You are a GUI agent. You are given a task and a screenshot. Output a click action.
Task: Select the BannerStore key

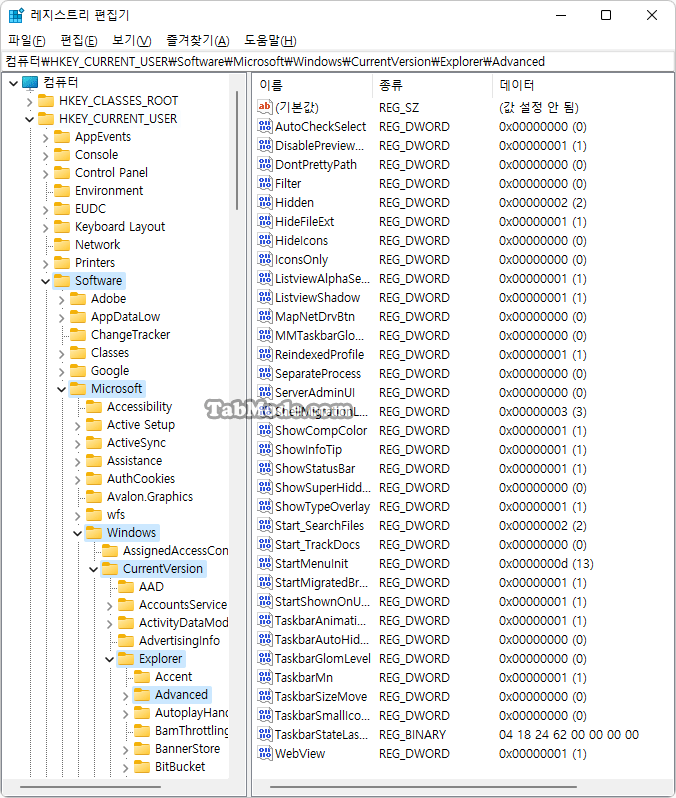(x=187, y=749)
